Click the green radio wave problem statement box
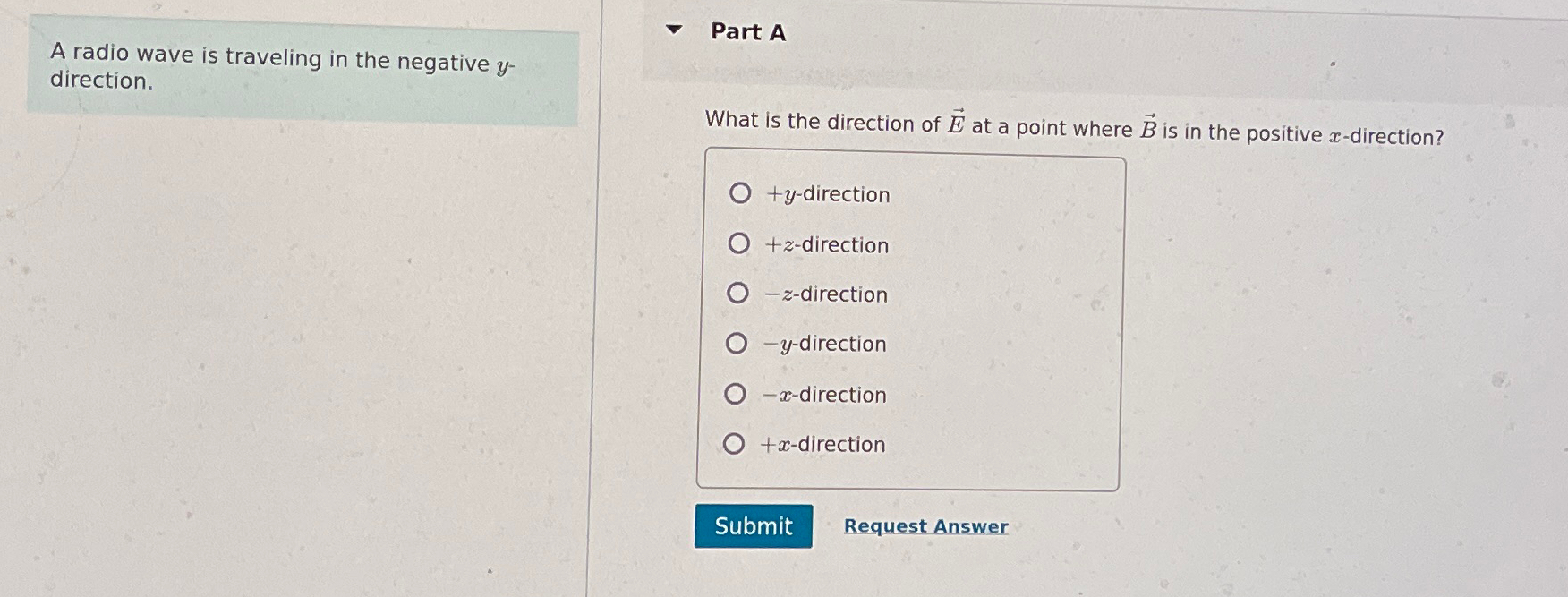 (x=303, y=73)
